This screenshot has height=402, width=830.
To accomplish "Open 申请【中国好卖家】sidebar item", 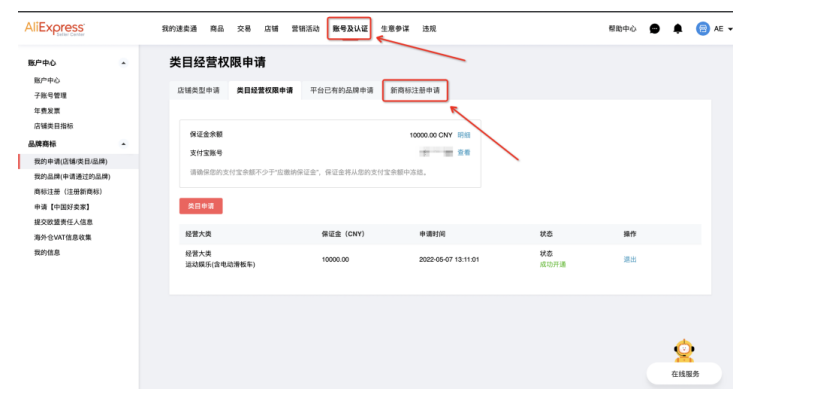I will 62,207.
